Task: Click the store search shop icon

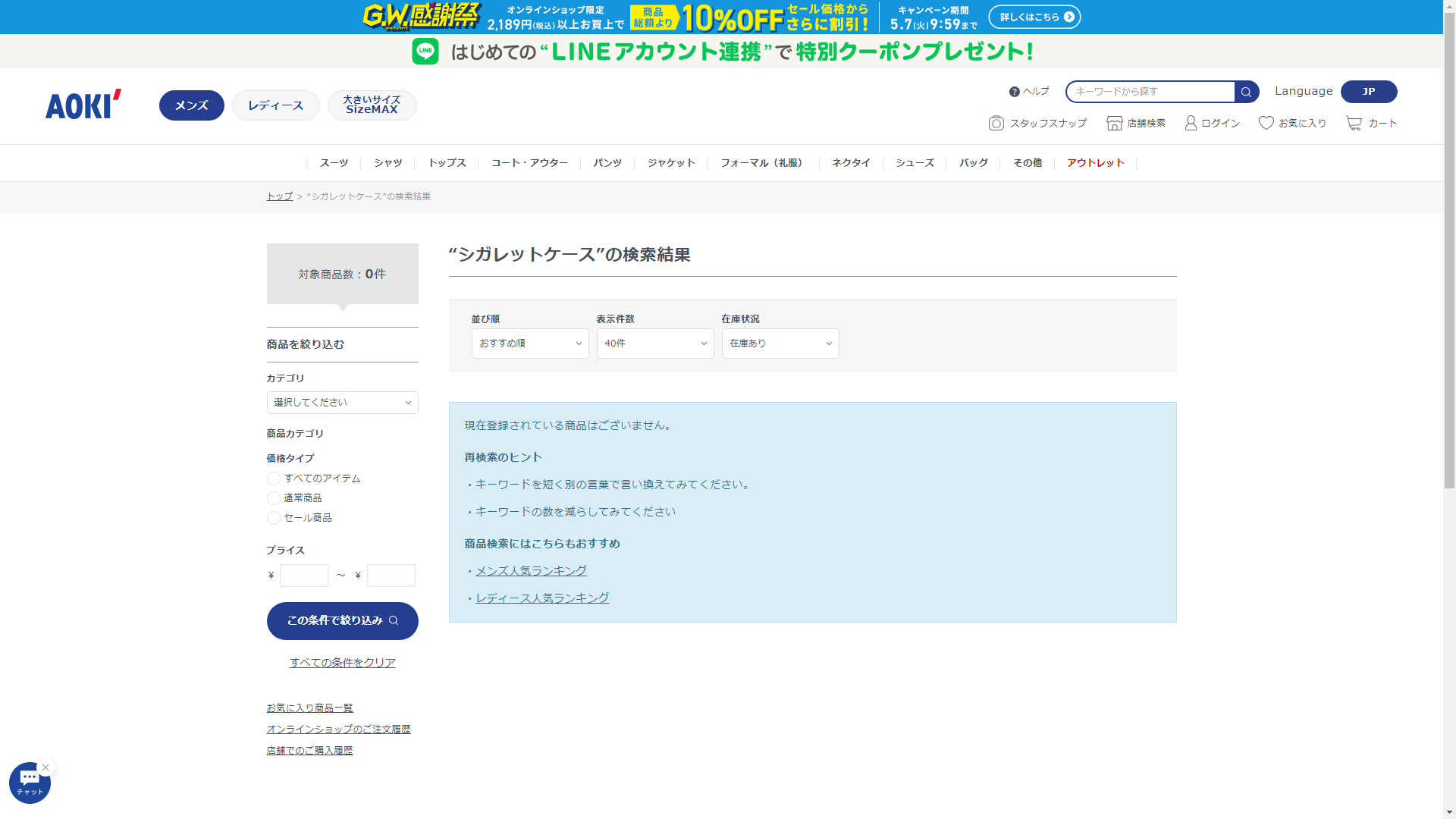Action: click(1114, 123)
